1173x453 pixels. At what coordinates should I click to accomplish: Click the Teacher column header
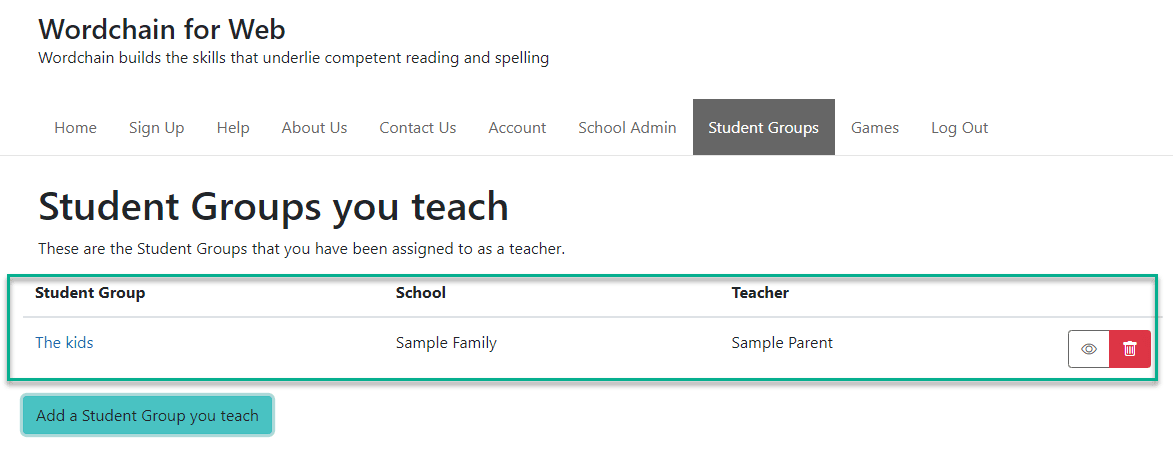click(760, 293)
